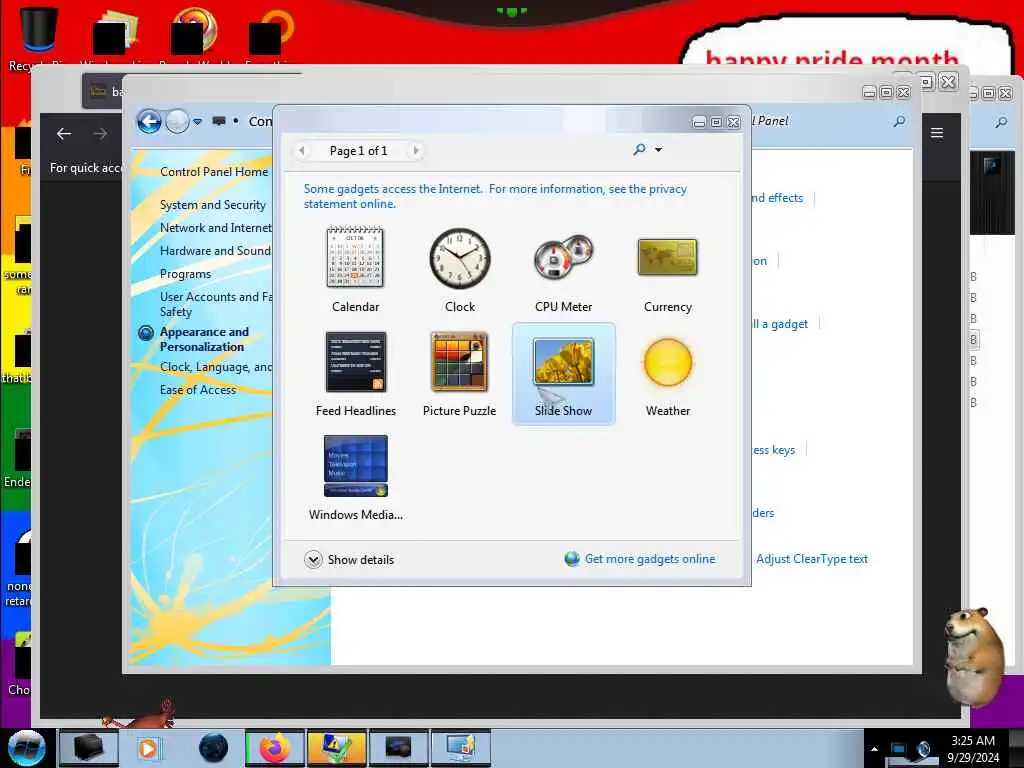
Task: Open User Accounts and Family Safety
Action: [216, 304]
